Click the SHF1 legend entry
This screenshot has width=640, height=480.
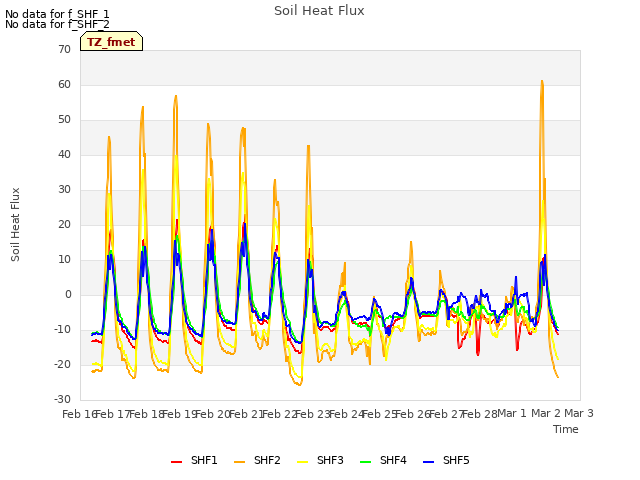pyautogui.click(x=194, y=460)
